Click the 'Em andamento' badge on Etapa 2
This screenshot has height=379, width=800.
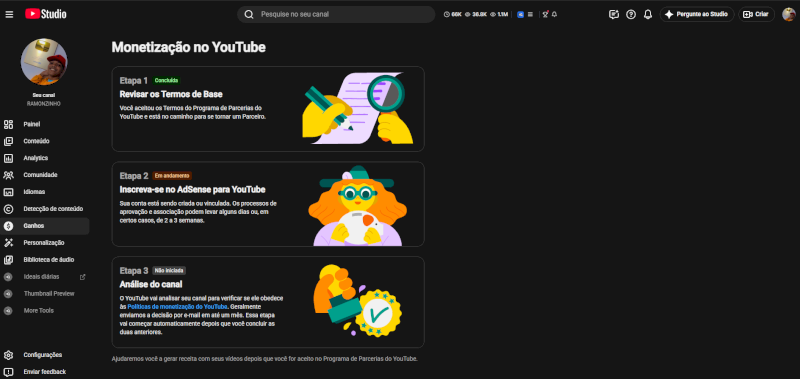[172, 176]
